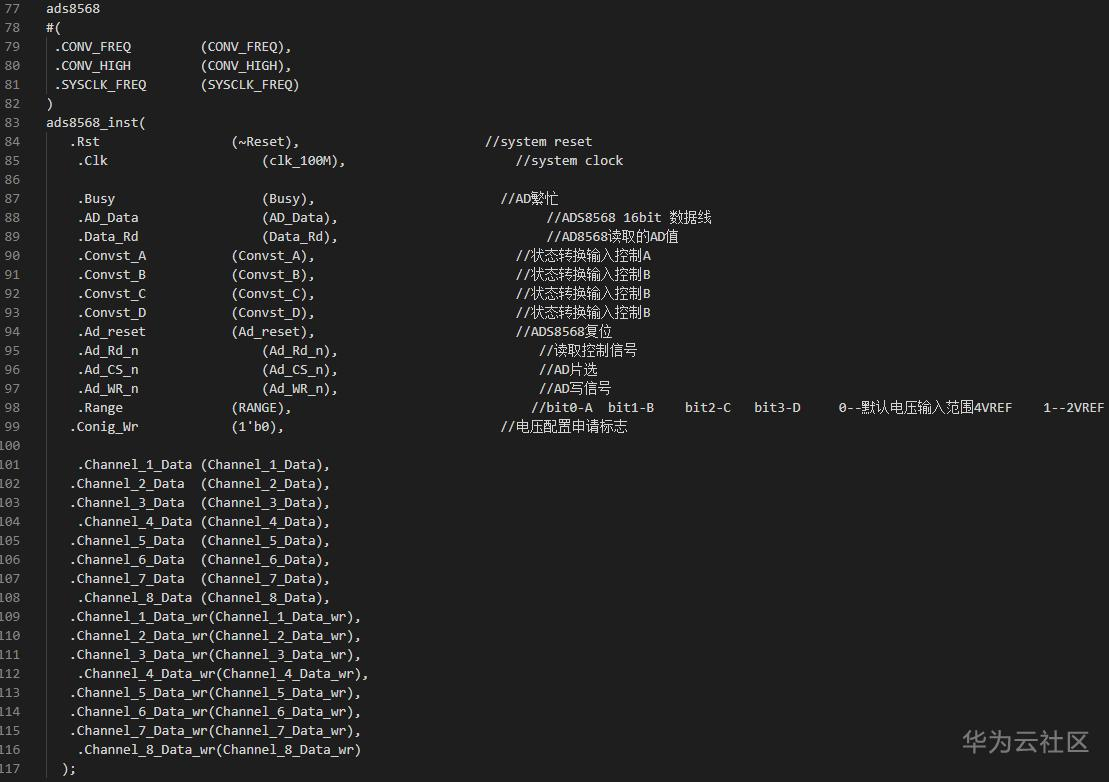The image size is (1109, 782).
Task: Click the (~Reset) signal on line 84
Action: tap(265, 142)
